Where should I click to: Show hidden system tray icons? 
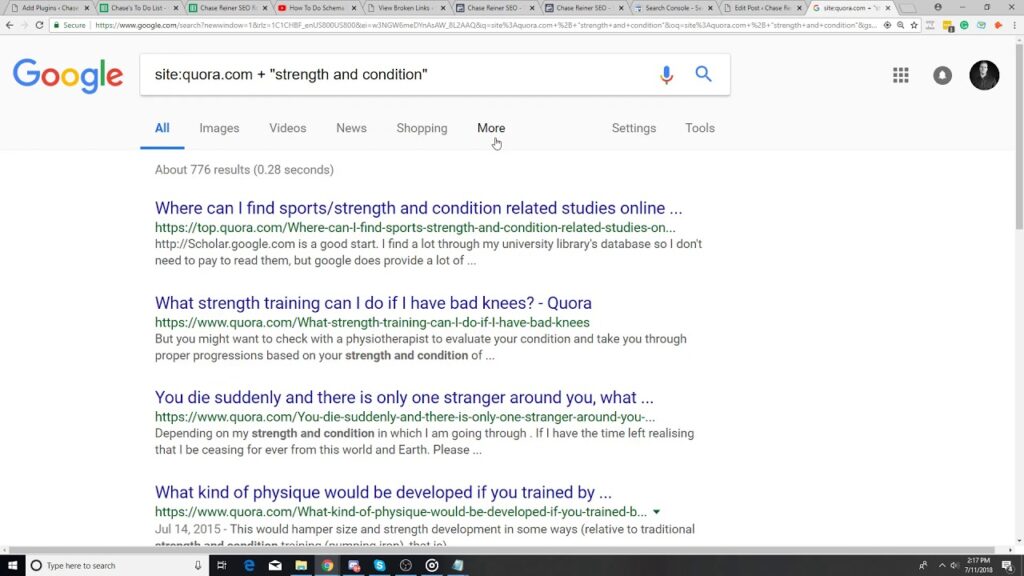click(942, 566)
